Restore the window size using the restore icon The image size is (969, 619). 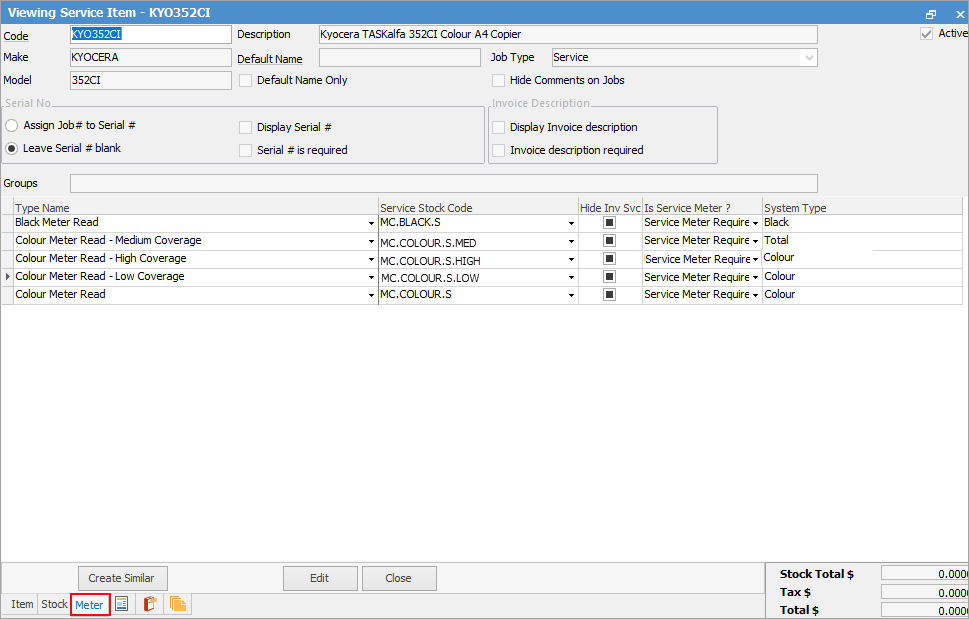tap(931, 14)
